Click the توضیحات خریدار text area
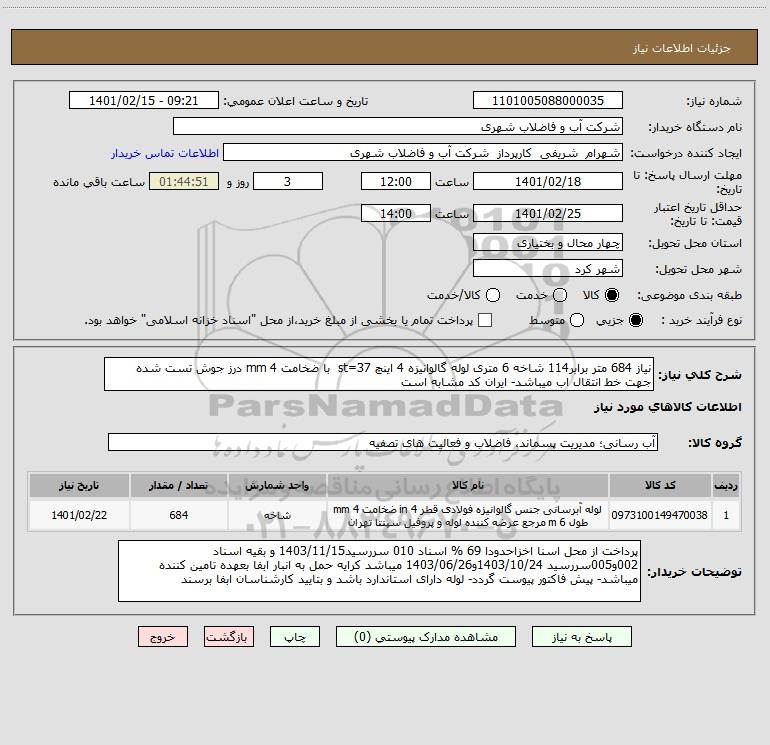This screenshot has width=770, height=745. 379,571
